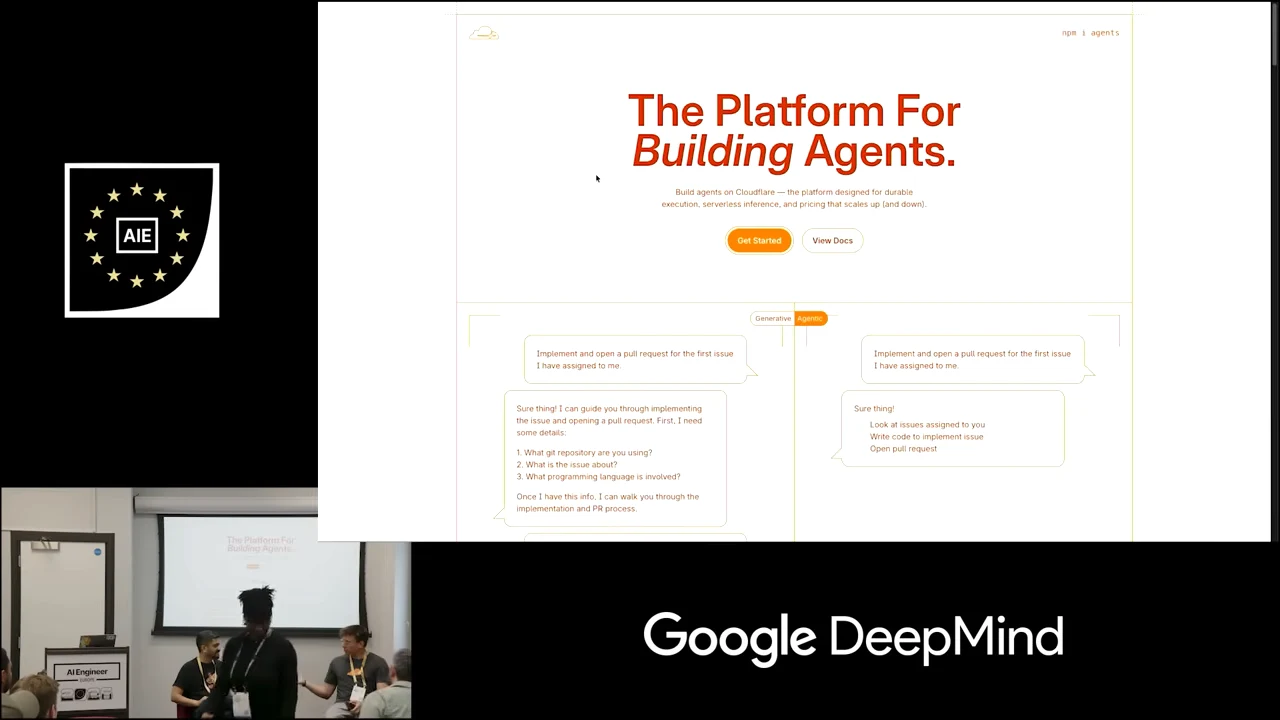Select the Agentic toggle option

click(810, 318)
